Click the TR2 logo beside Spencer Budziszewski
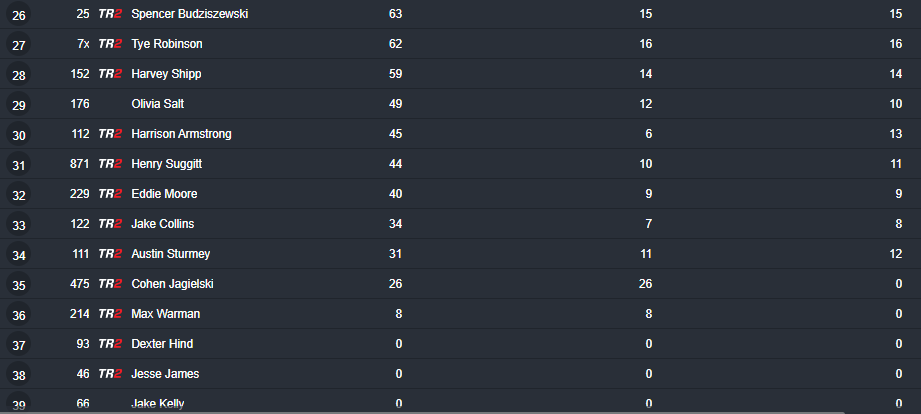Image resolution: width=921 pixels, height=414 pixels. pos(110,14)
